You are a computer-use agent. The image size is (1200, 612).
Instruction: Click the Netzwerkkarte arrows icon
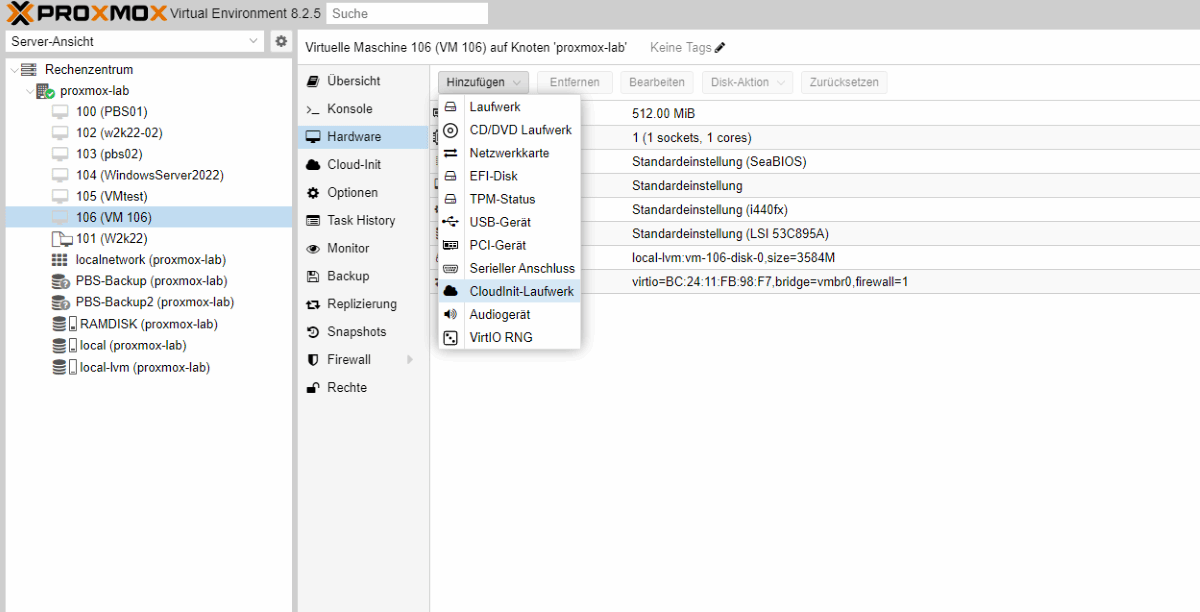tap(450, 153)
